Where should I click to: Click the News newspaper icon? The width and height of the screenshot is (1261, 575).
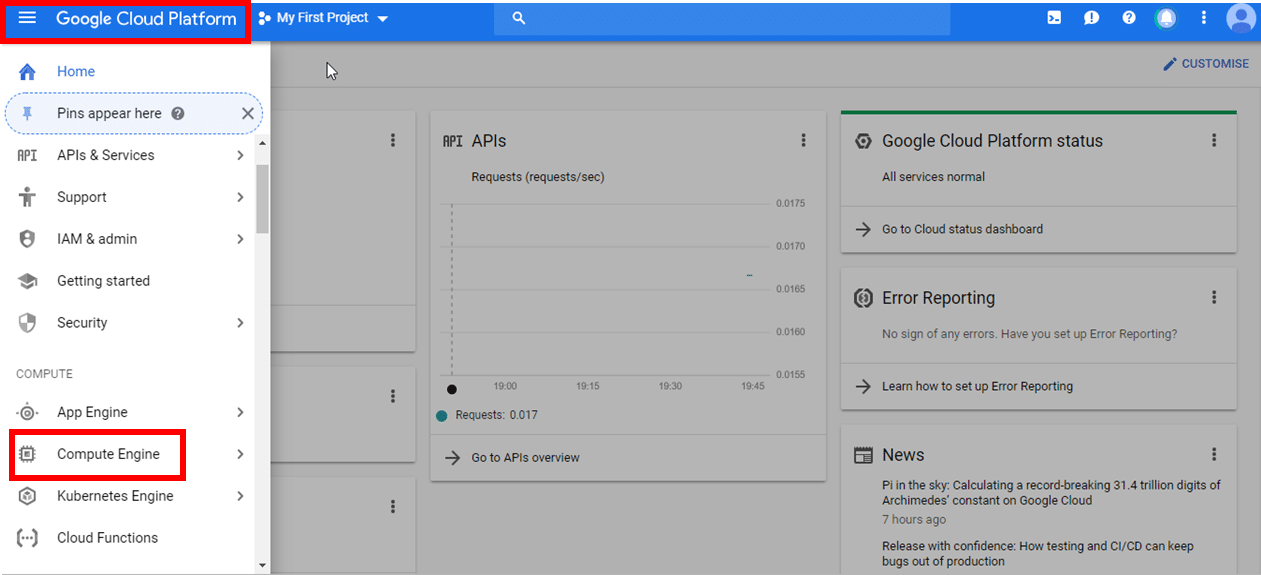[x=863, y=455]
